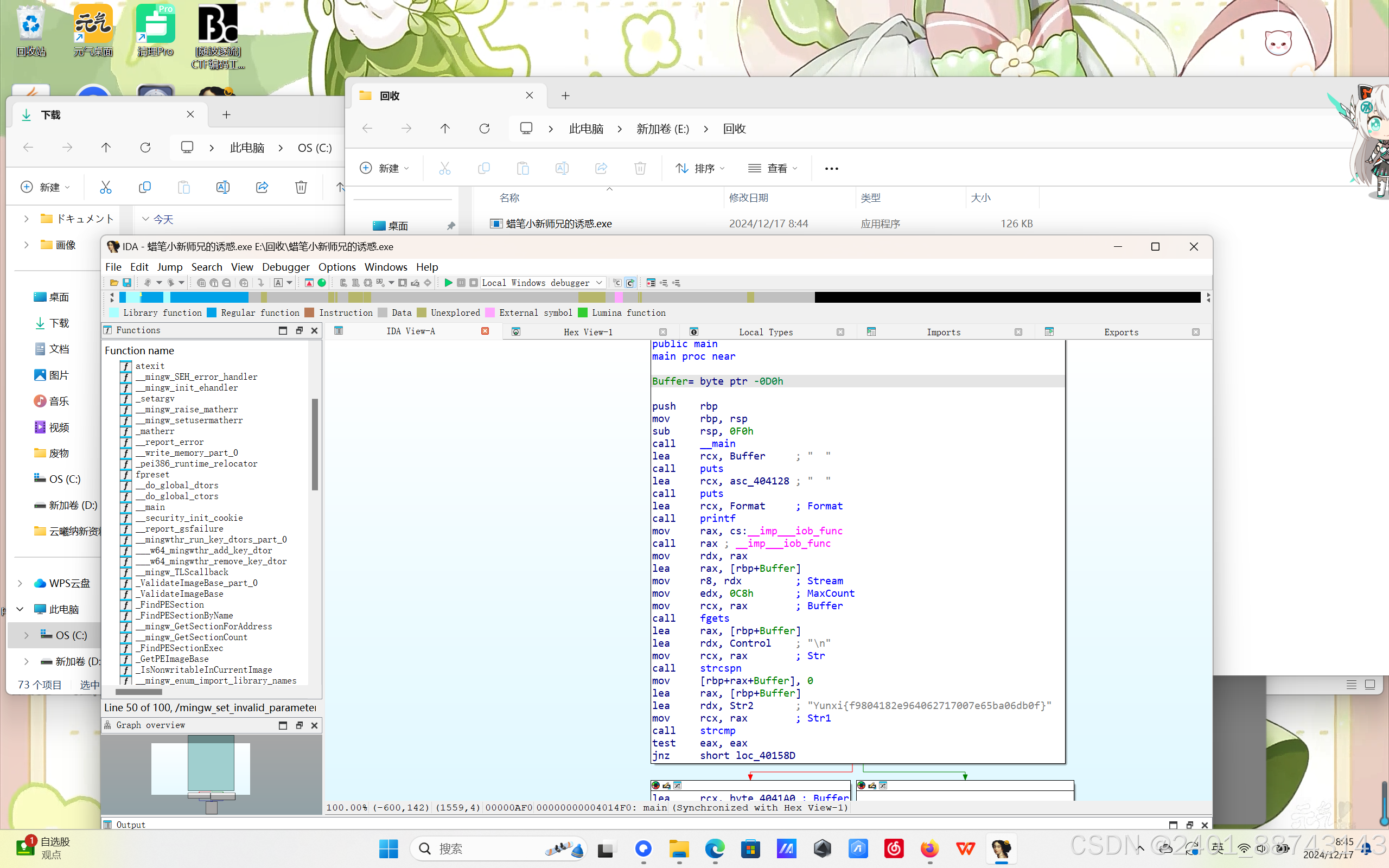
Task: Float the Graph overview panel
Action: click(x=299, y=725)
